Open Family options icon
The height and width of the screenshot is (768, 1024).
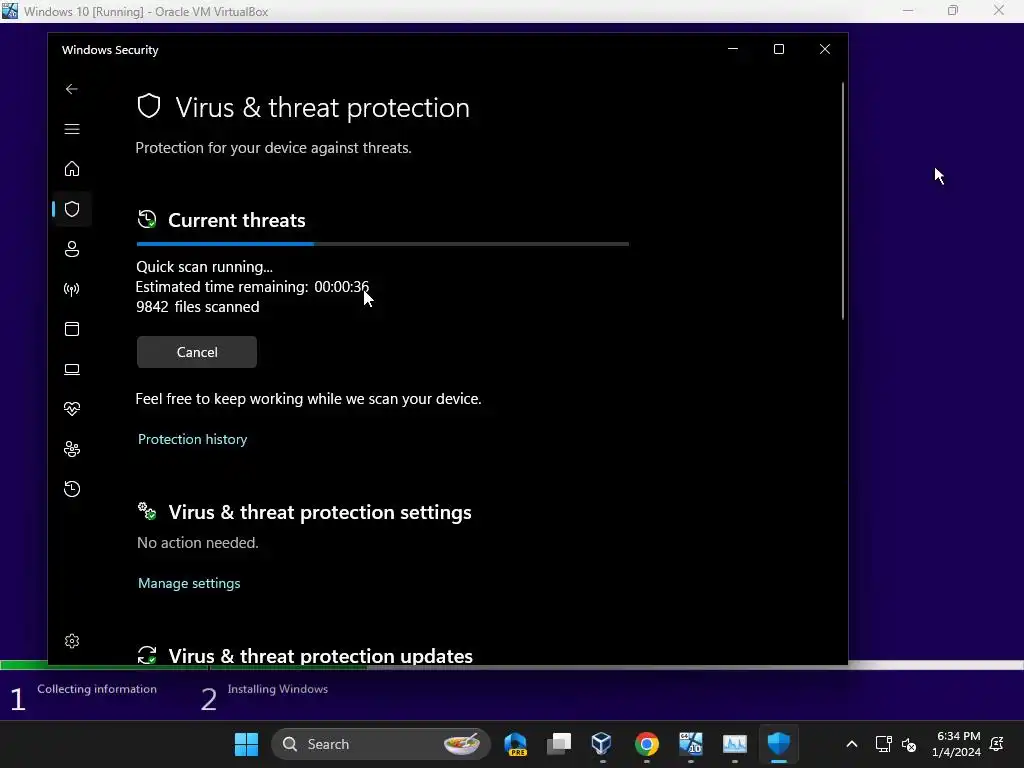click(x=72, y=449)
